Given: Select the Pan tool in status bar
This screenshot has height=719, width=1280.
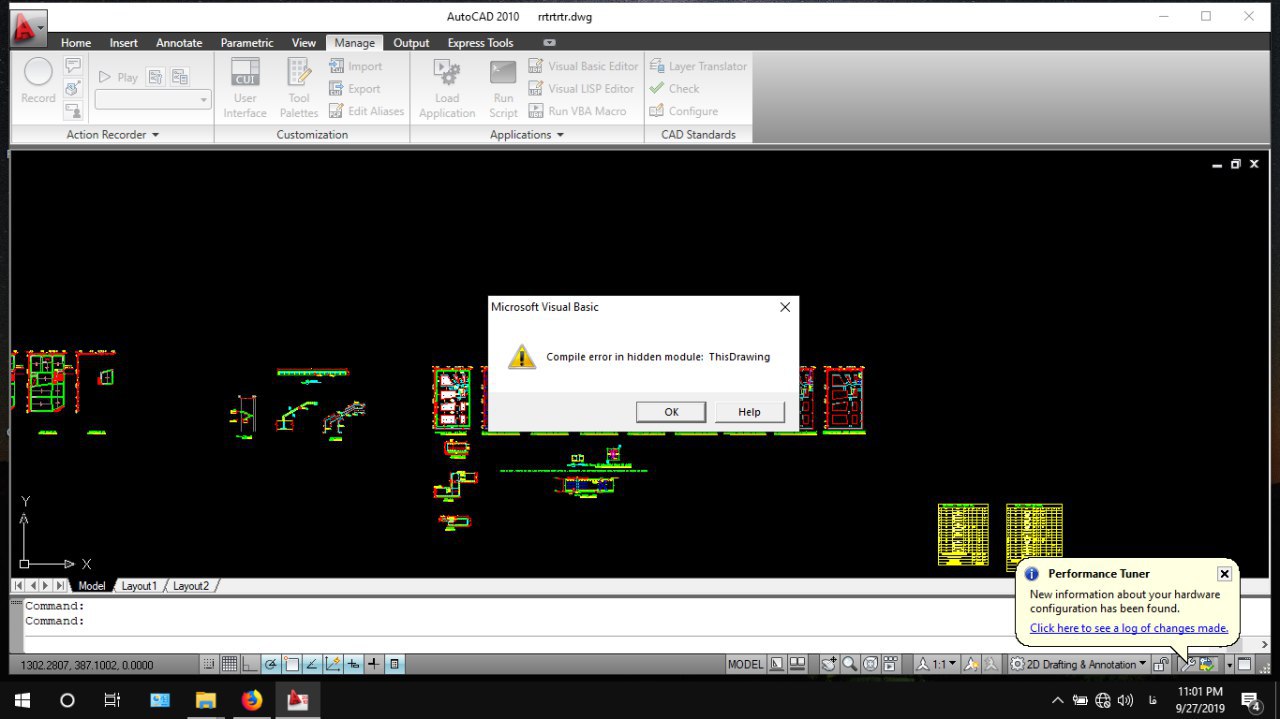Looking at the screenshot, I should tap(830, 664).
